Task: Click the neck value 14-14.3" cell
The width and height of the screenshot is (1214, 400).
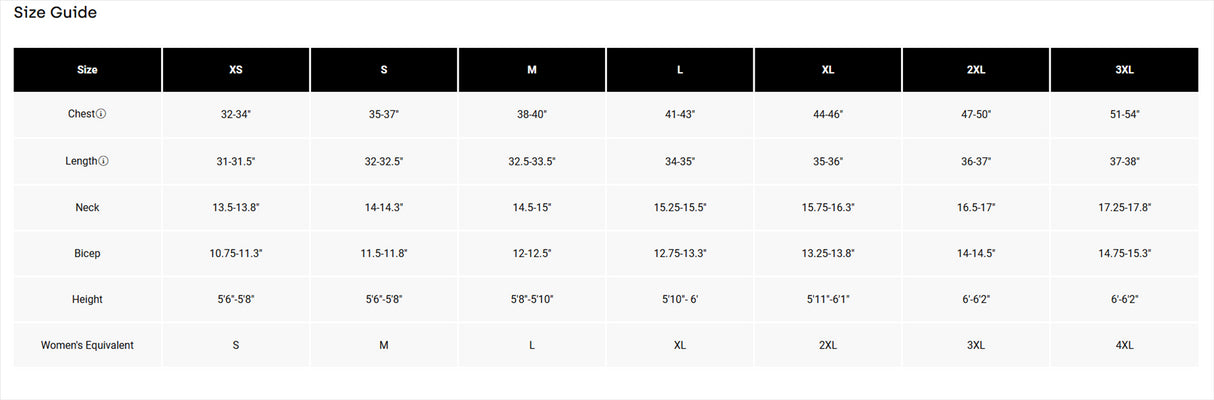Action: click(x=384, y=207)
